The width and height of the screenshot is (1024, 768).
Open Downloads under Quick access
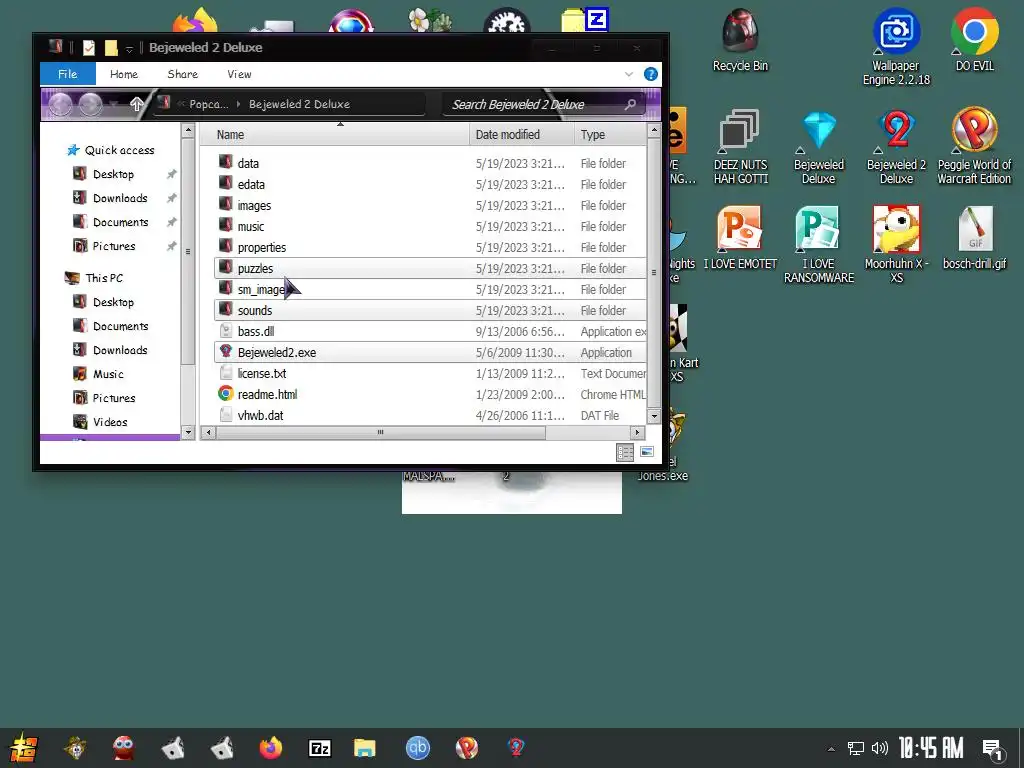tap(120, 198)
